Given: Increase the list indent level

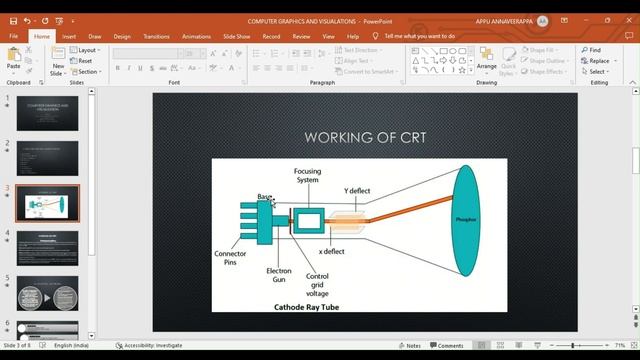Looking at the screenshot, I should click(x=307, y=53).
